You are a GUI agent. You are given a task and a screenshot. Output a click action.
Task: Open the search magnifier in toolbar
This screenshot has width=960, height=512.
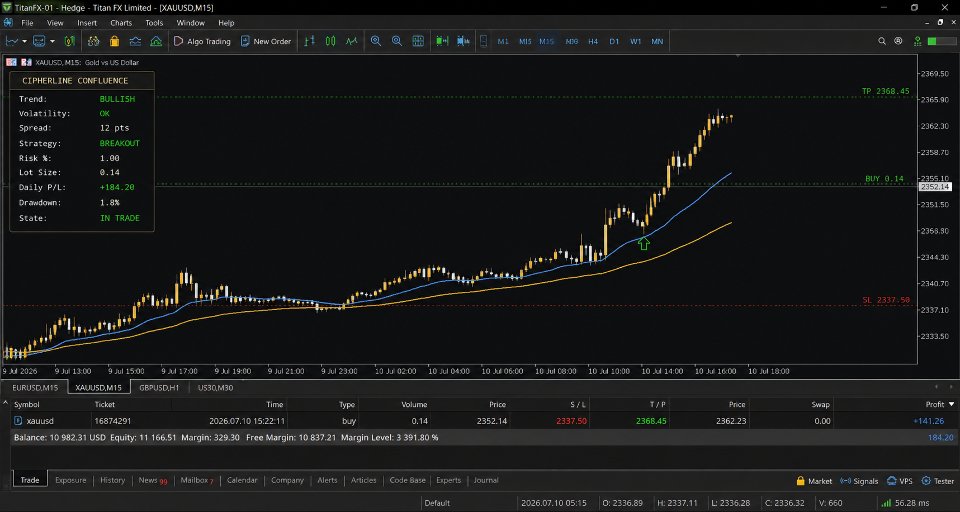pyautogui.click(x=882, y=41)
